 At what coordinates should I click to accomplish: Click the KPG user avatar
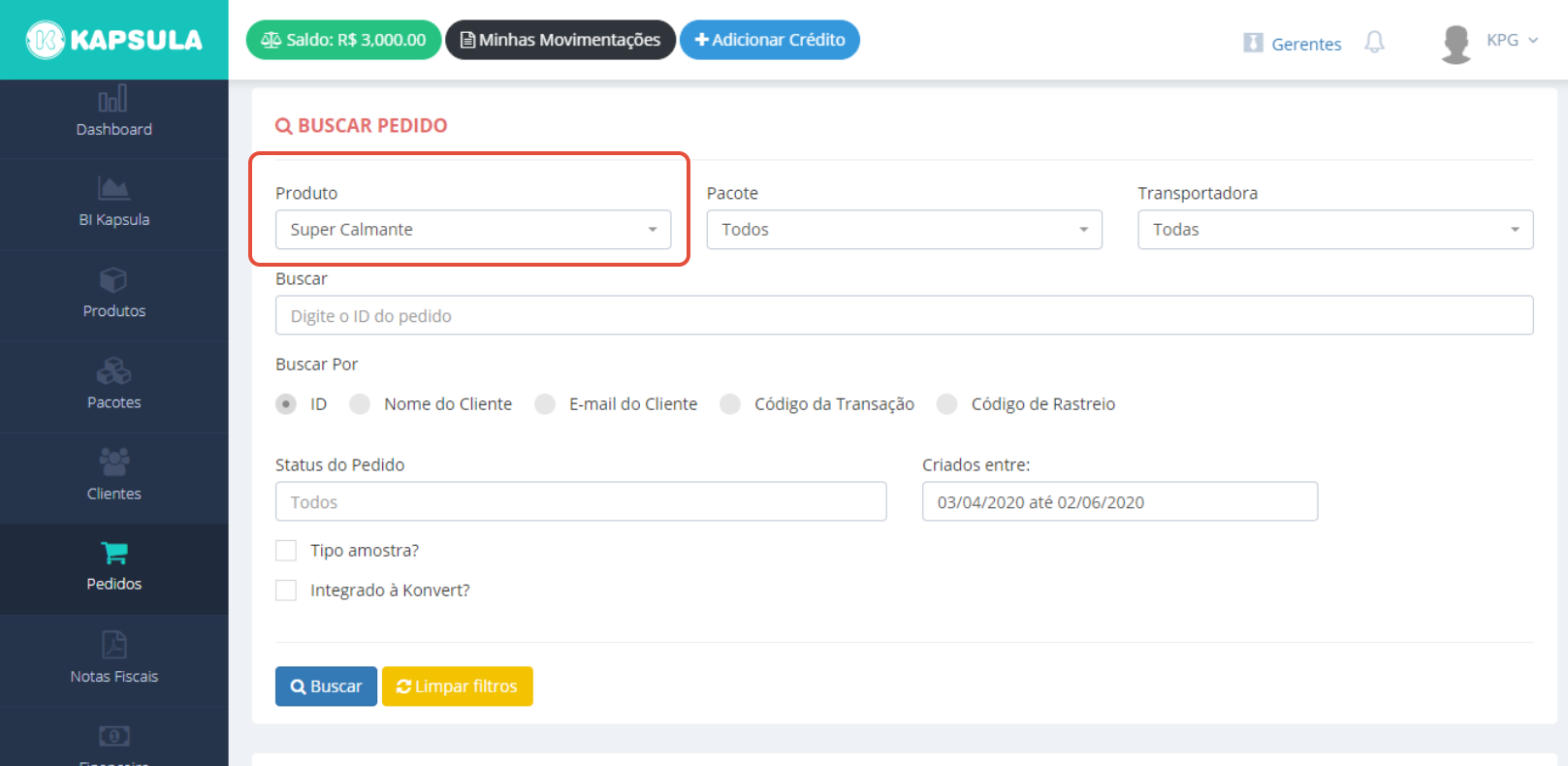point(1456,44)
